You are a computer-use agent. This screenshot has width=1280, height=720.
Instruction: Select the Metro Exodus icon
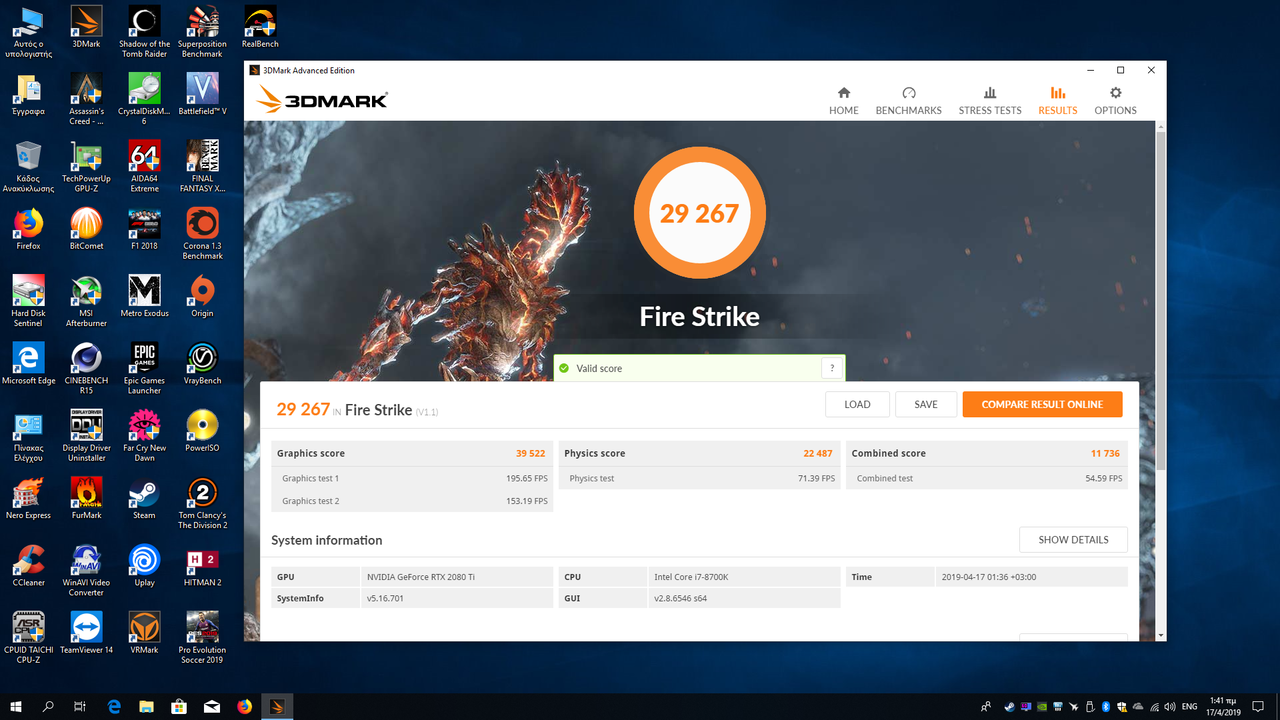tap(144, 297)
